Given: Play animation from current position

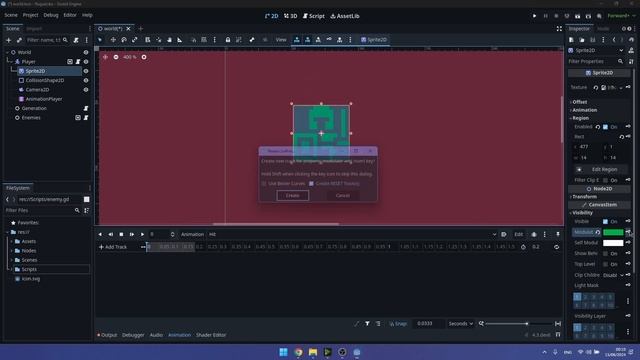Looking at the screenshot, I should [142, 234].
